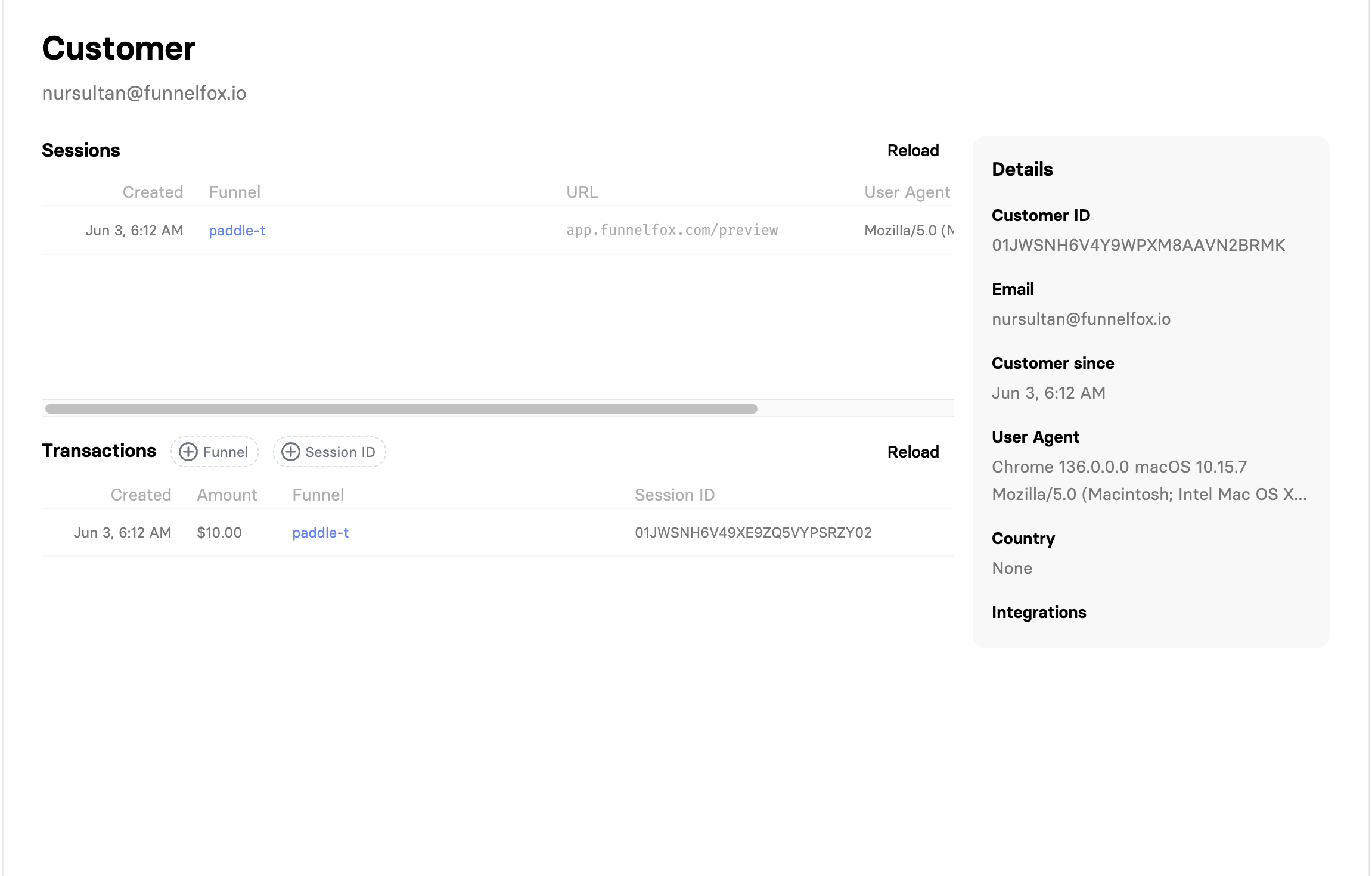Image resolution: width=1372 pixels, height=876 pixels.
Task: Click the email under the Customer heading
Action: pyautogui.click(x=144, y=93)
